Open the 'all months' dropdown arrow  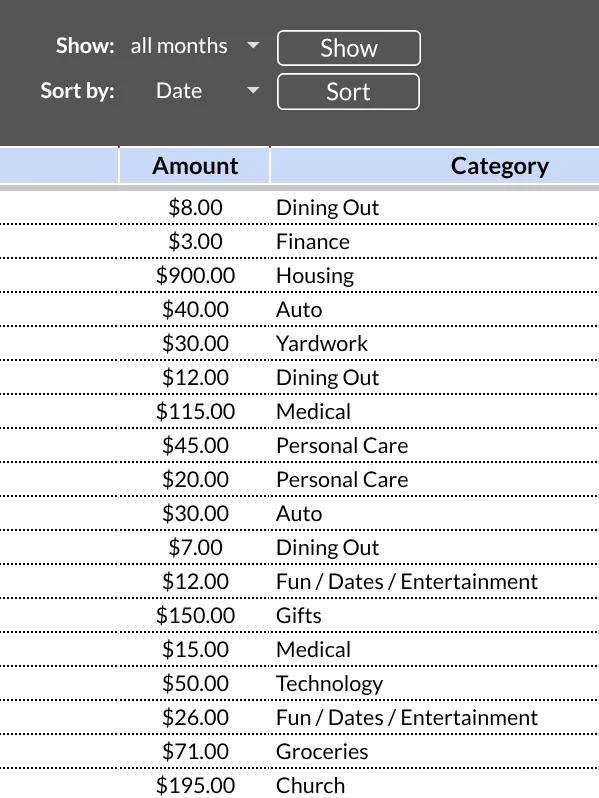pyautogui.click(x=253, y=46)
